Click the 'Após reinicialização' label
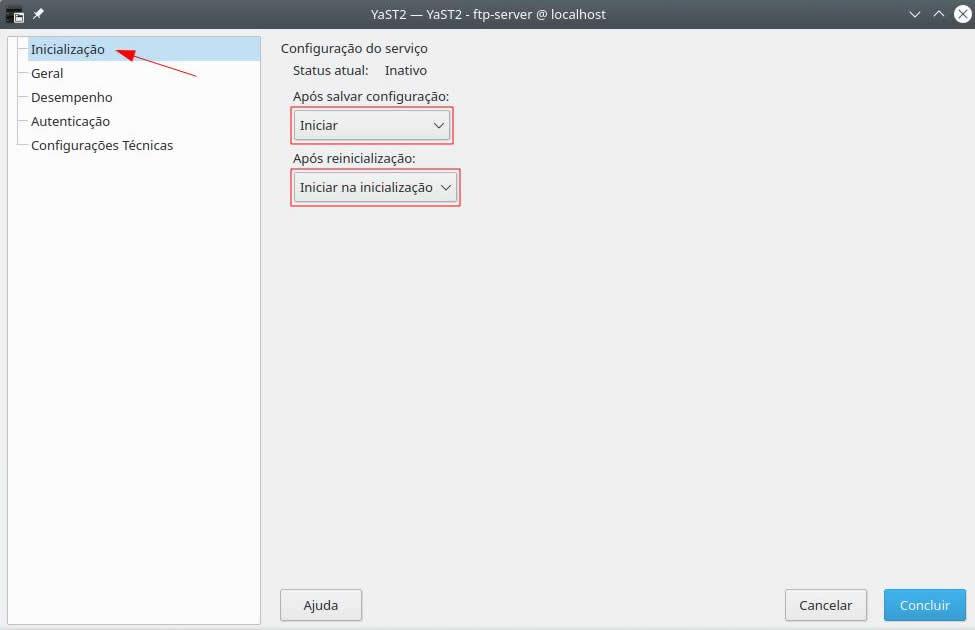975x630 pixels. pyautogui.click(x=354, y=158)
